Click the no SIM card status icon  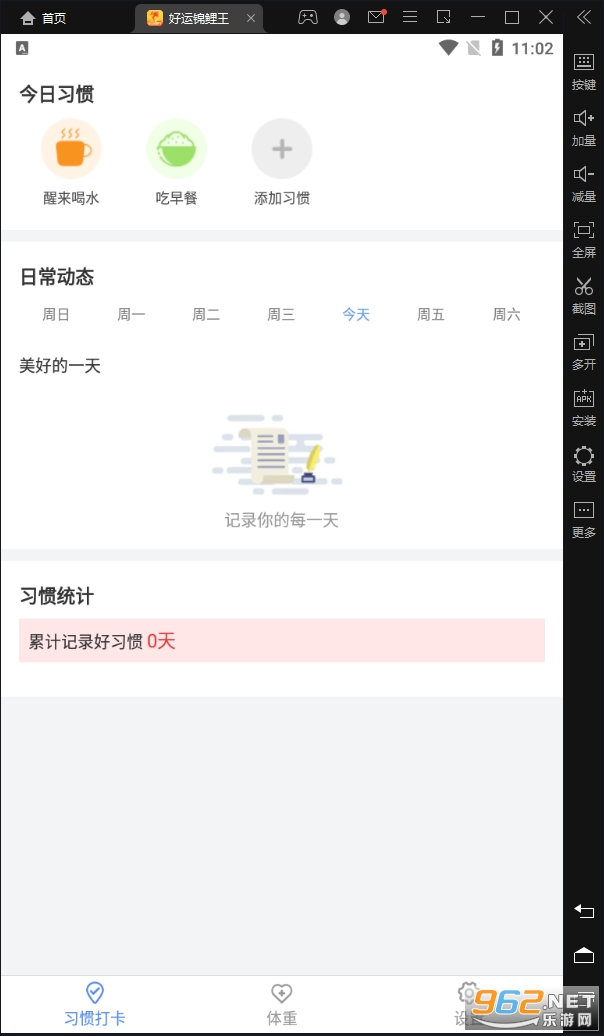click(x=474, y=48)
